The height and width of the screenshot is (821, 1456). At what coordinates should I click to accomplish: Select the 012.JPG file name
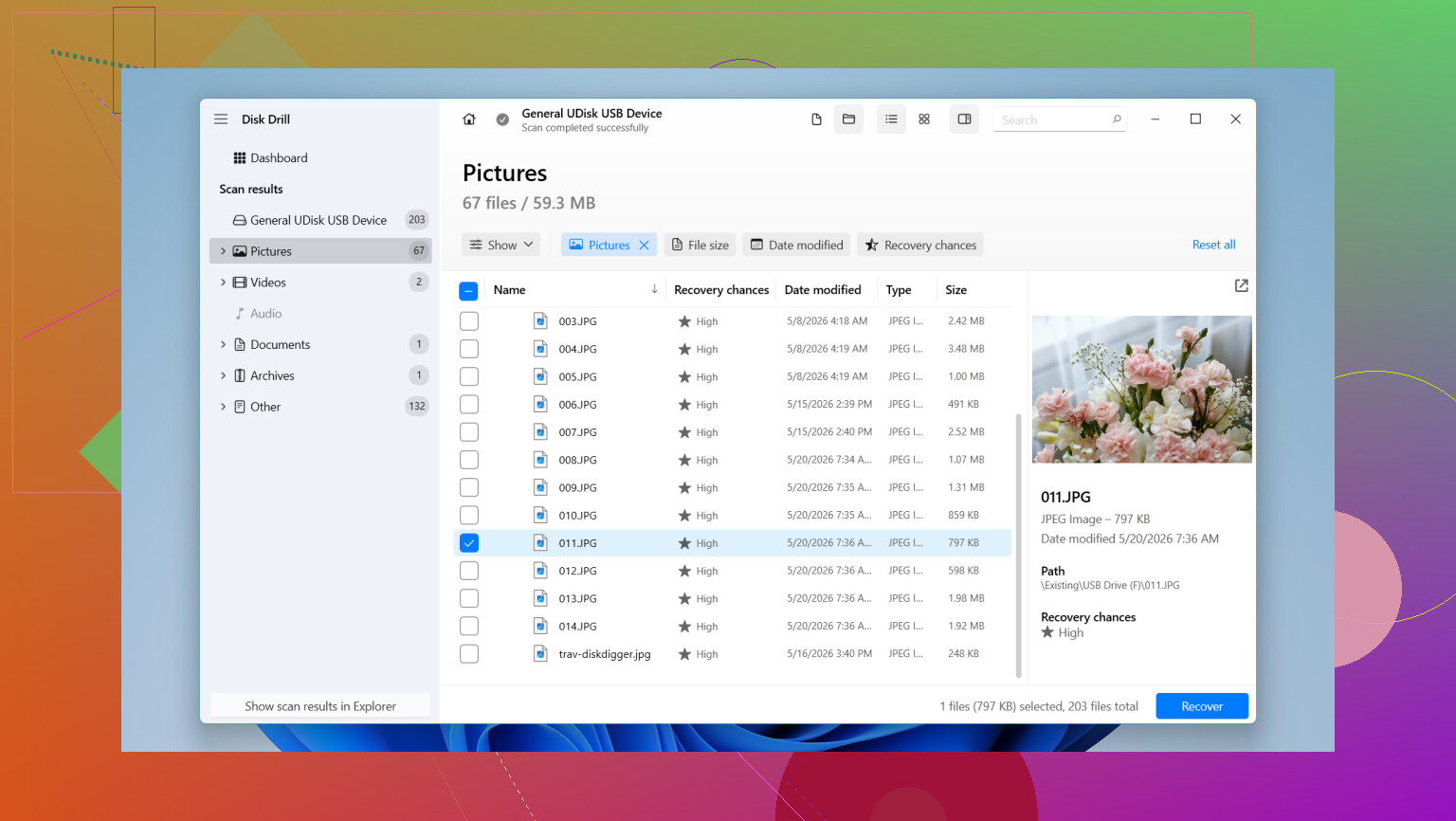(x=577, y=571)
